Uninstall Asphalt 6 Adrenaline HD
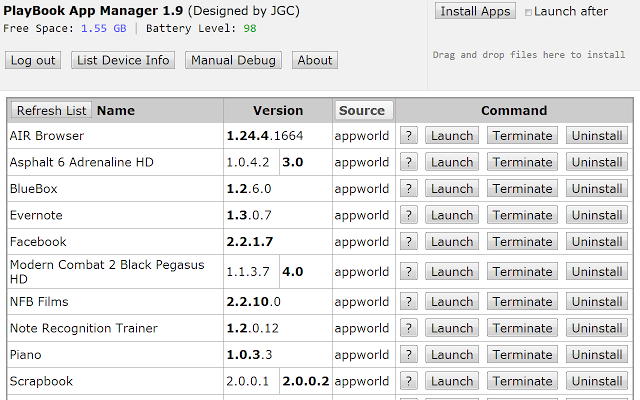640x400 pixels. coord(597,162)
